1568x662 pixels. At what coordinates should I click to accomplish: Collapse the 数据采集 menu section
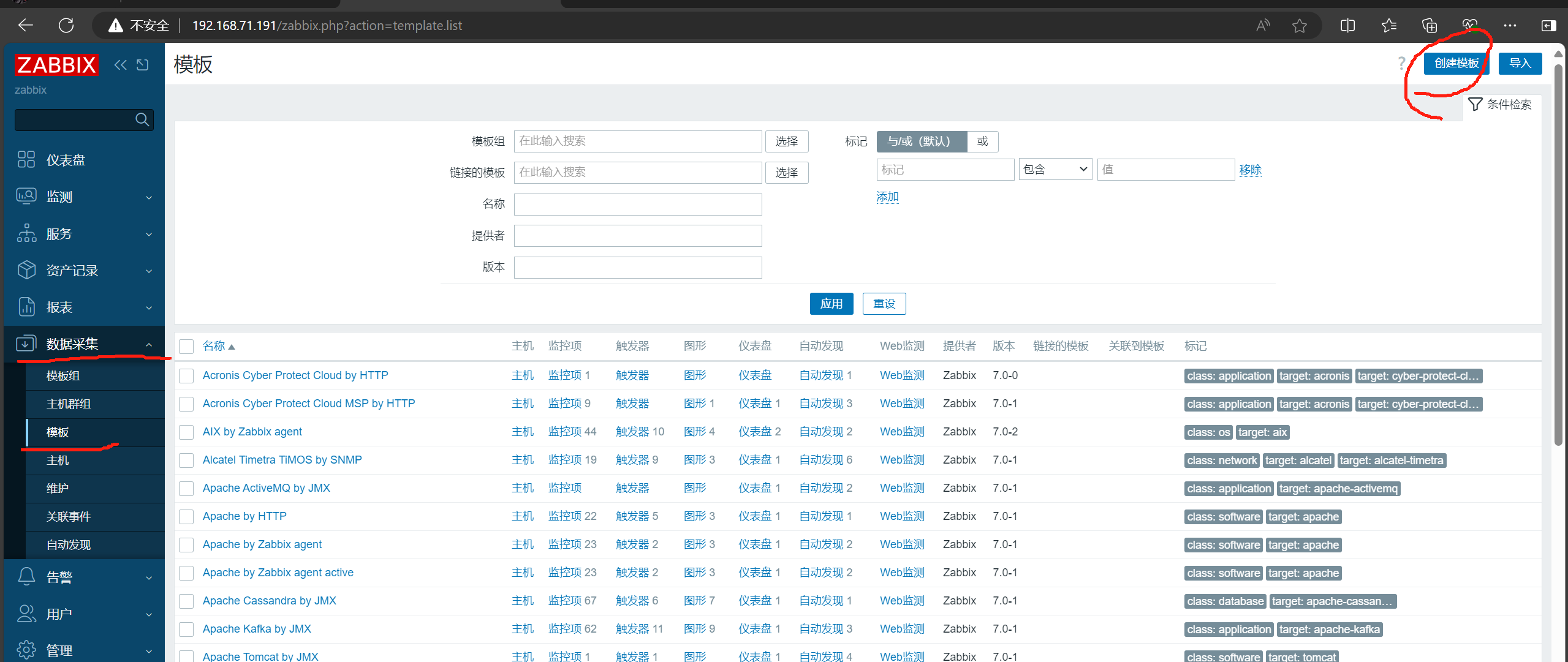(149, 344)
